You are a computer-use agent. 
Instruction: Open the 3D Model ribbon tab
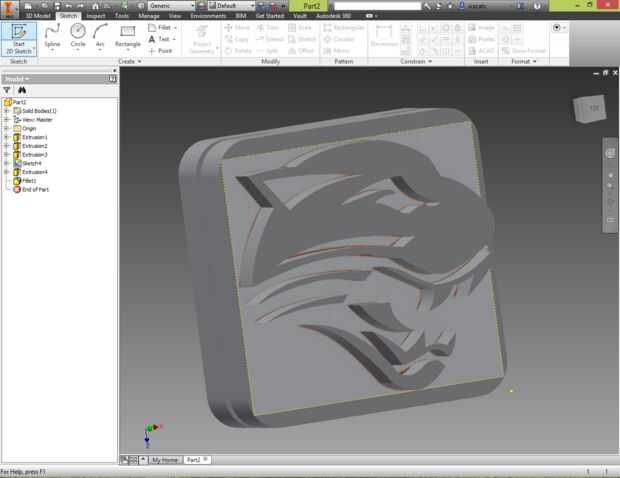click(38, 16)
